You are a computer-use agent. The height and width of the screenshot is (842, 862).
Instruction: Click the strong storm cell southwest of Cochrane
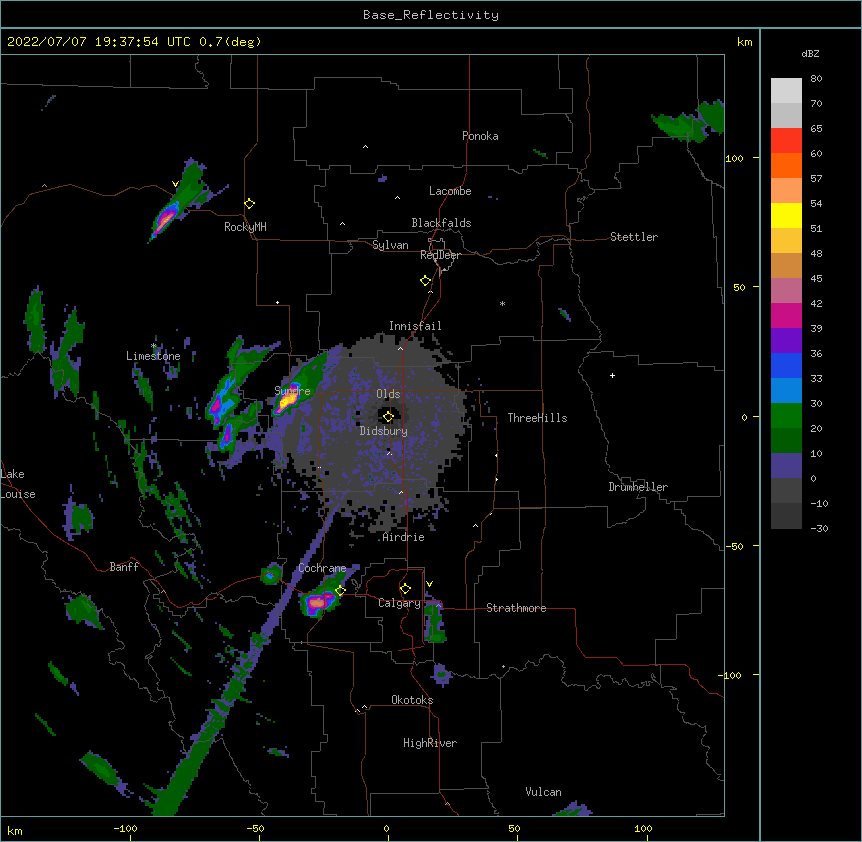(x=317, y=603)
